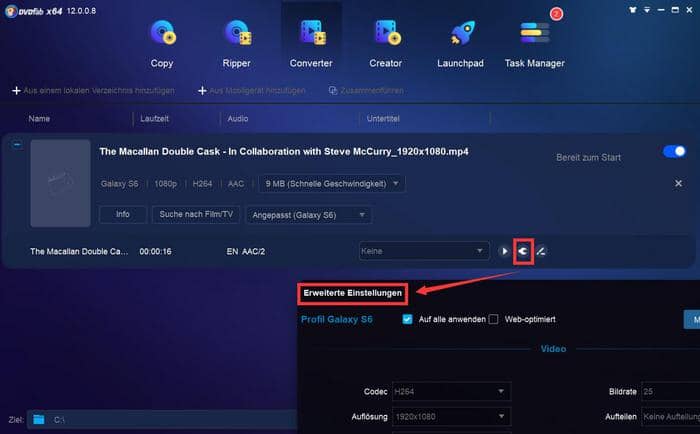This screenshot has height=434, width=700.
Task: Open the Task Manager
Action: point(534,44)
